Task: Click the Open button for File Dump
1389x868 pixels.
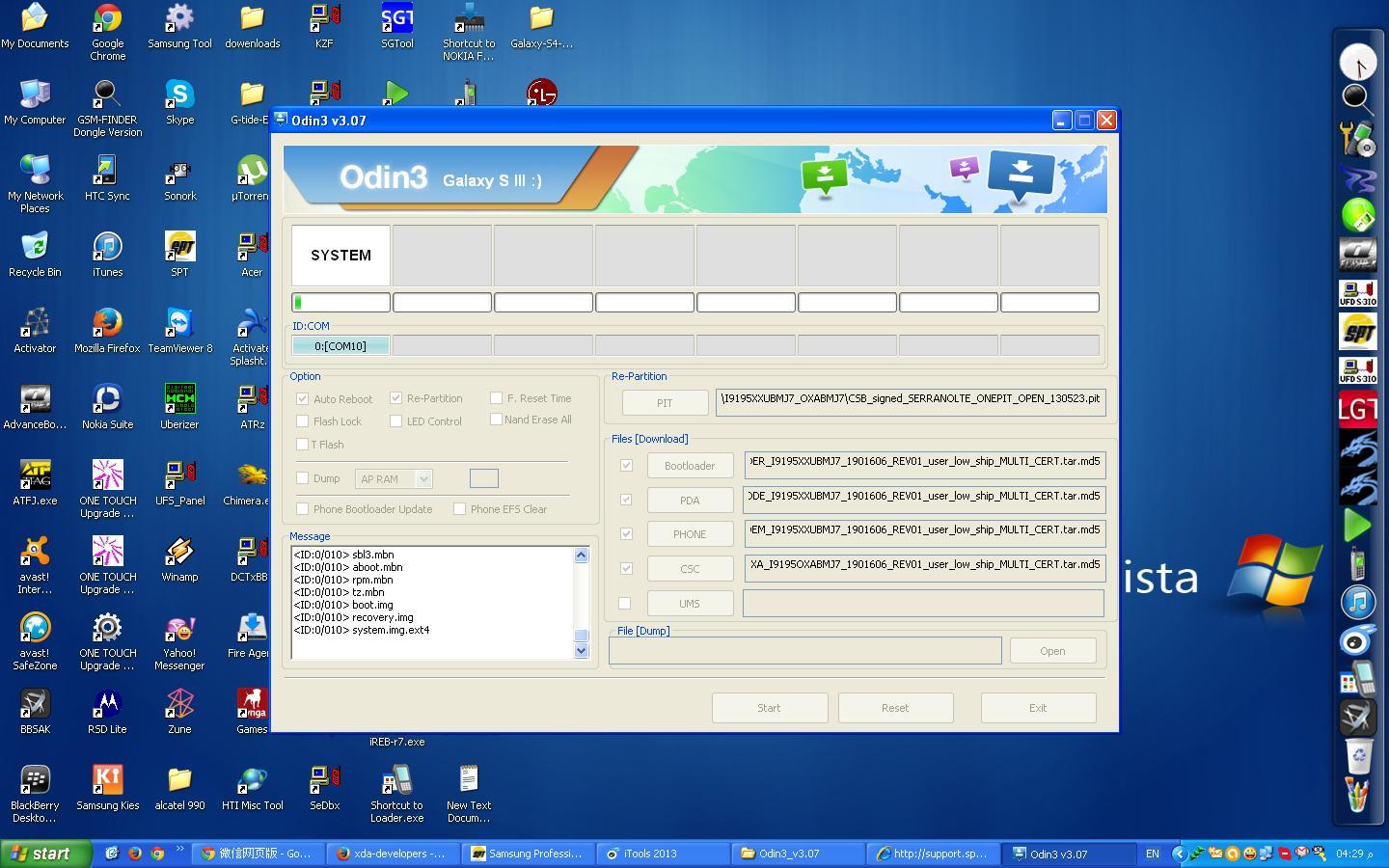Action: coord(1052,651)
